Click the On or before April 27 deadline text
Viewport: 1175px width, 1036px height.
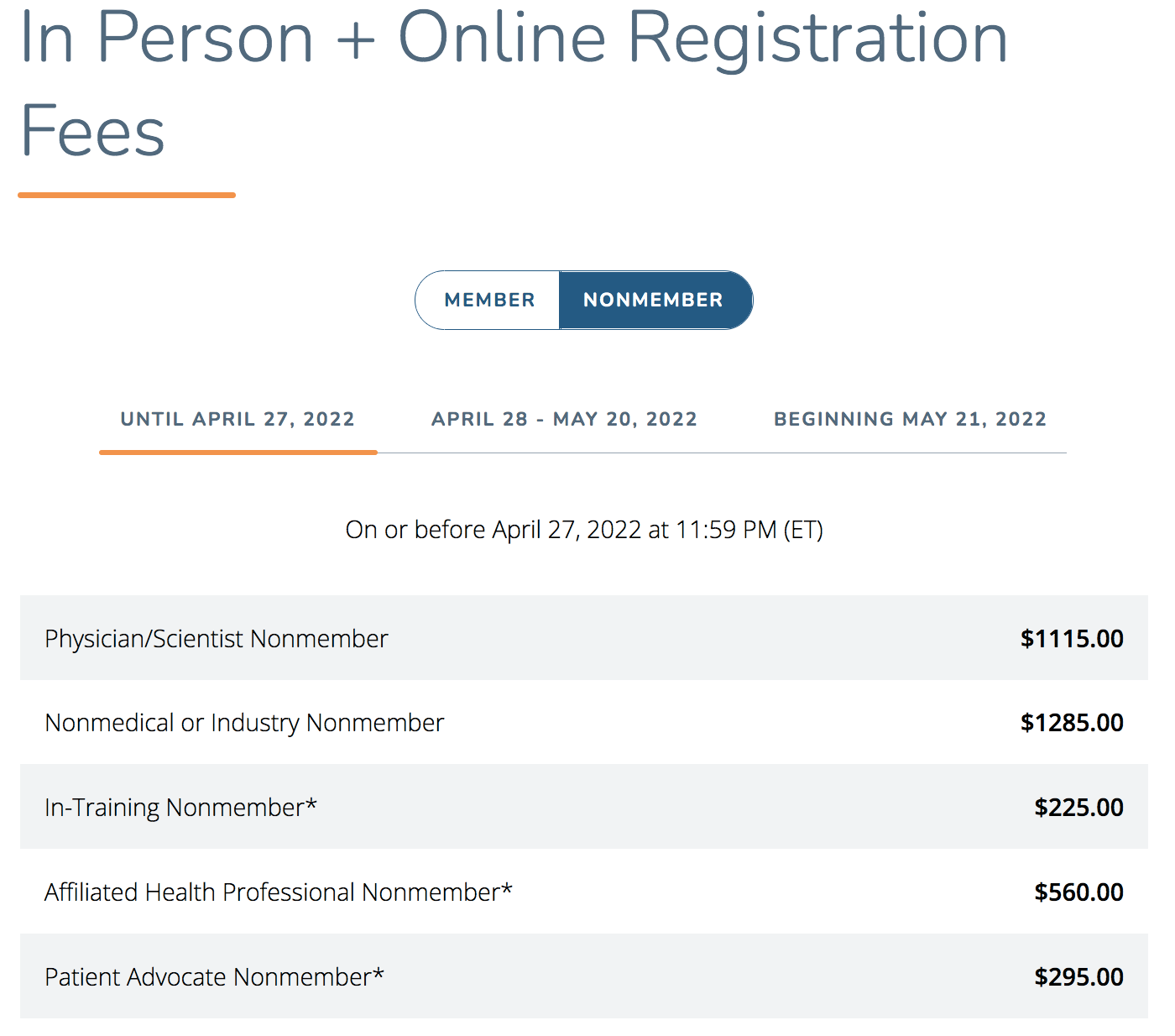[584, 530]
